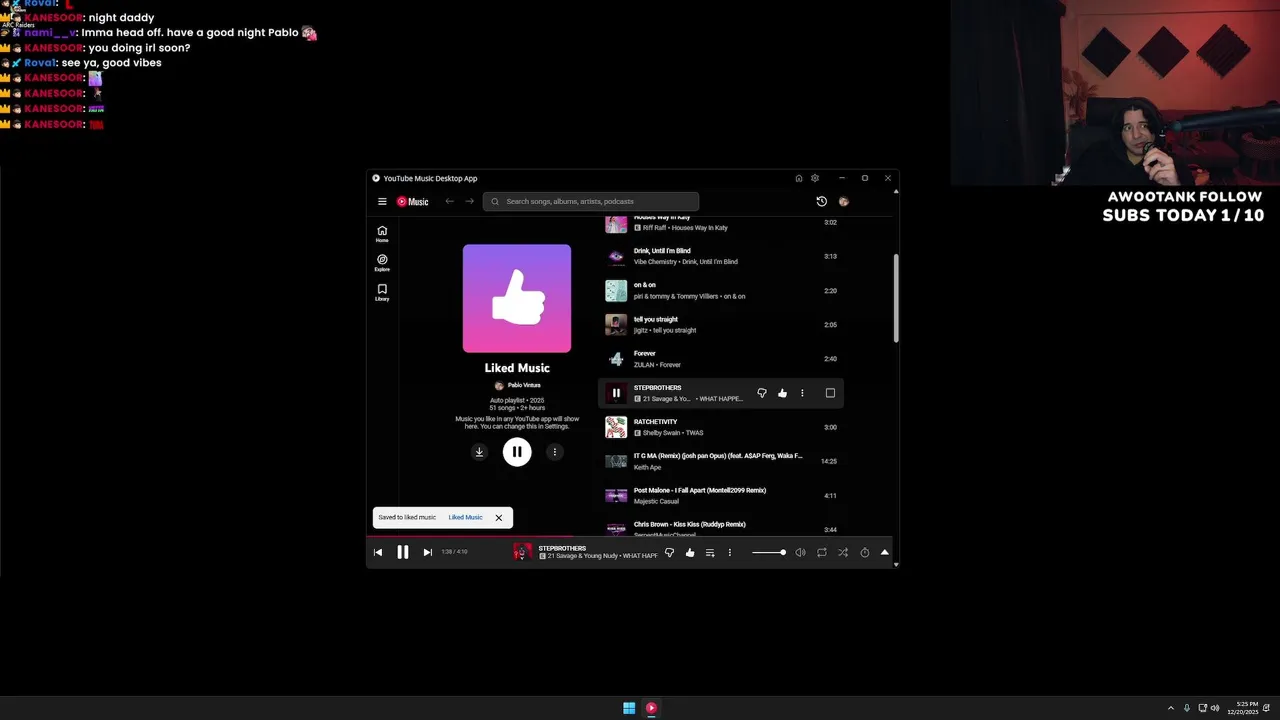Open Keith Ape artist link

[647, 467]
